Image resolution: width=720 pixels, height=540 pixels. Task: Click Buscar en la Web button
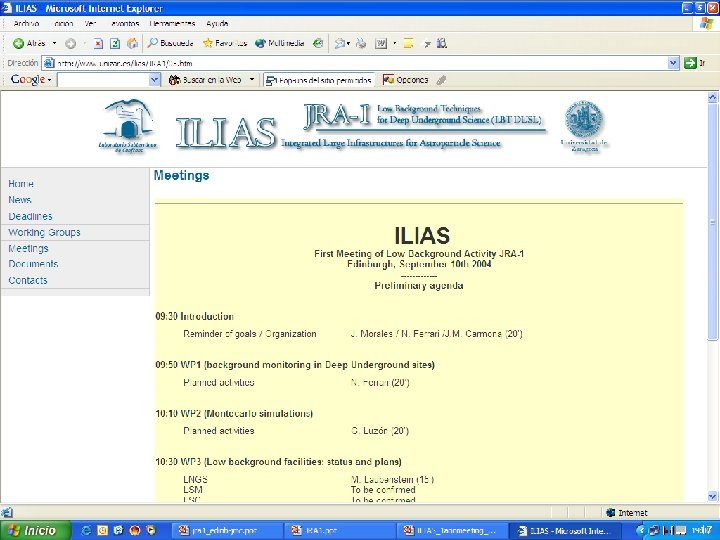tap(205, 80)
